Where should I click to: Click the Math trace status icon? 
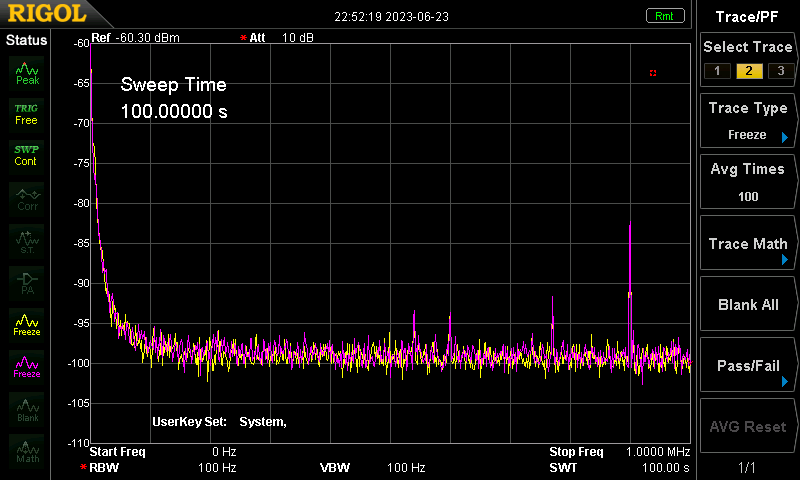point(27,451)
